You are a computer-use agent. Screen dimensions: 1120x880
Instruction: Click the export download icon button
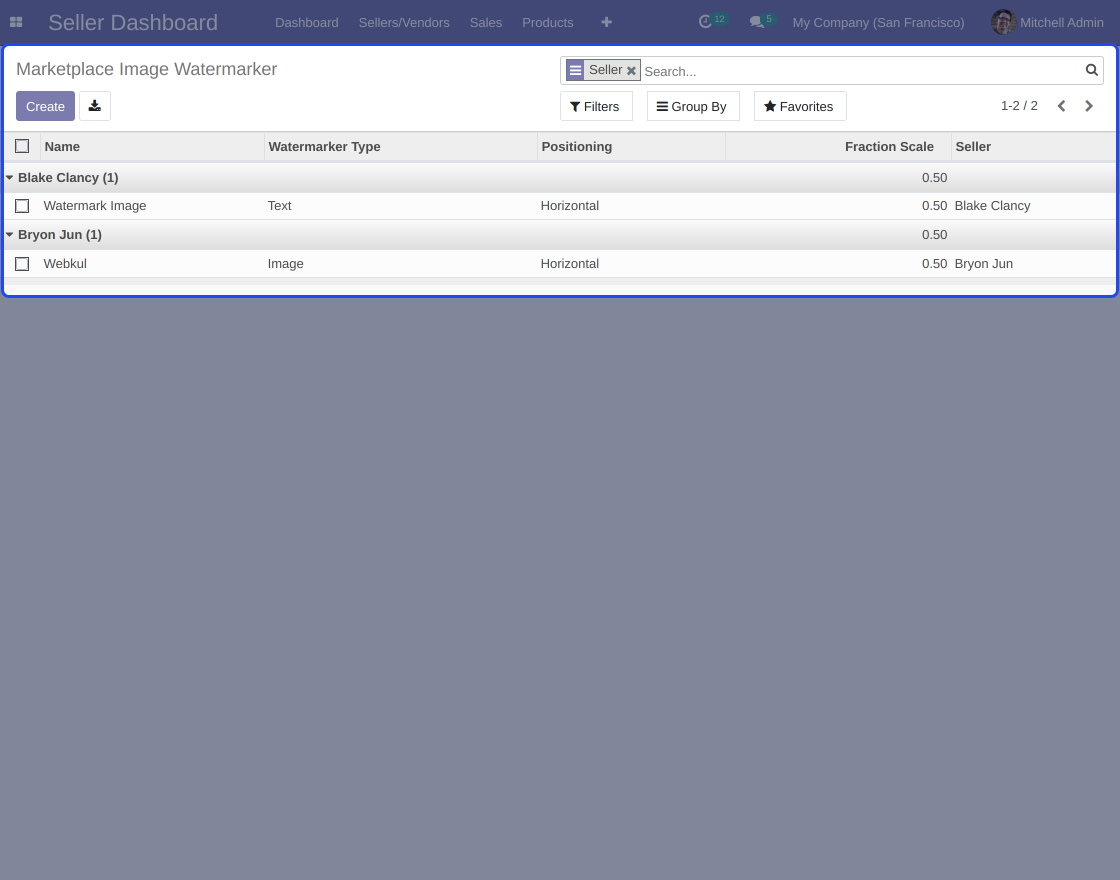(x=94, y=106)
